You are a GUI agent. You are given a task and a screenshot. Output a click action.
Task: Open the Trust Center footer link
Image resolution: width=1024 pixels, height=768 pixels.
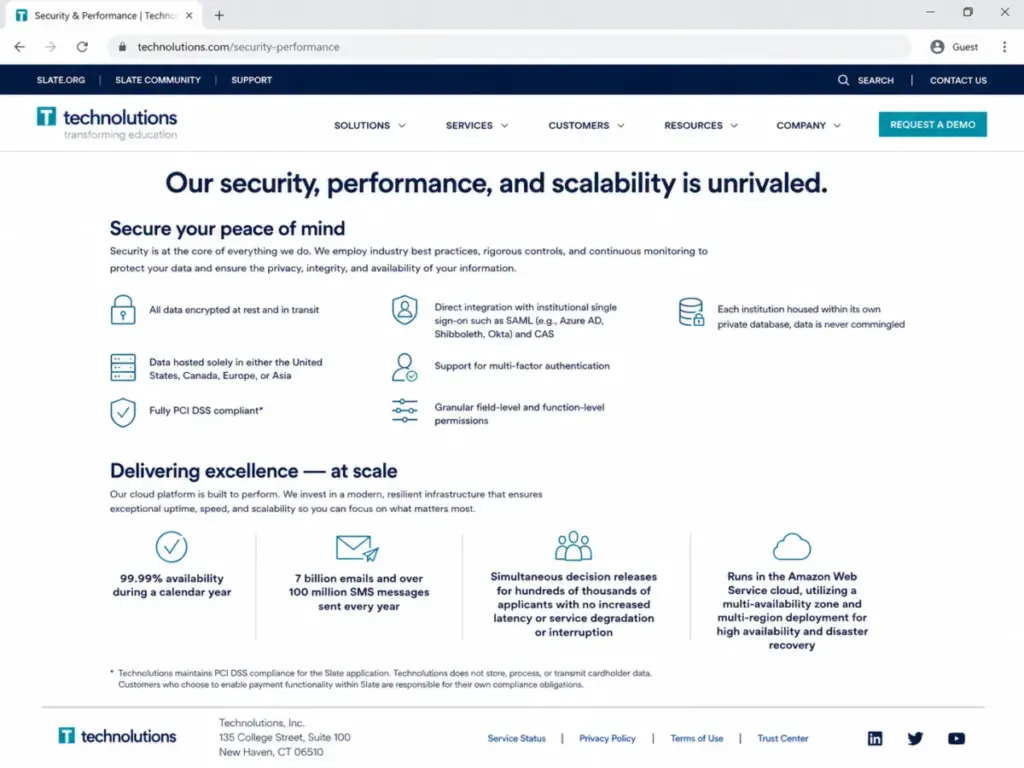click(783, 738)
